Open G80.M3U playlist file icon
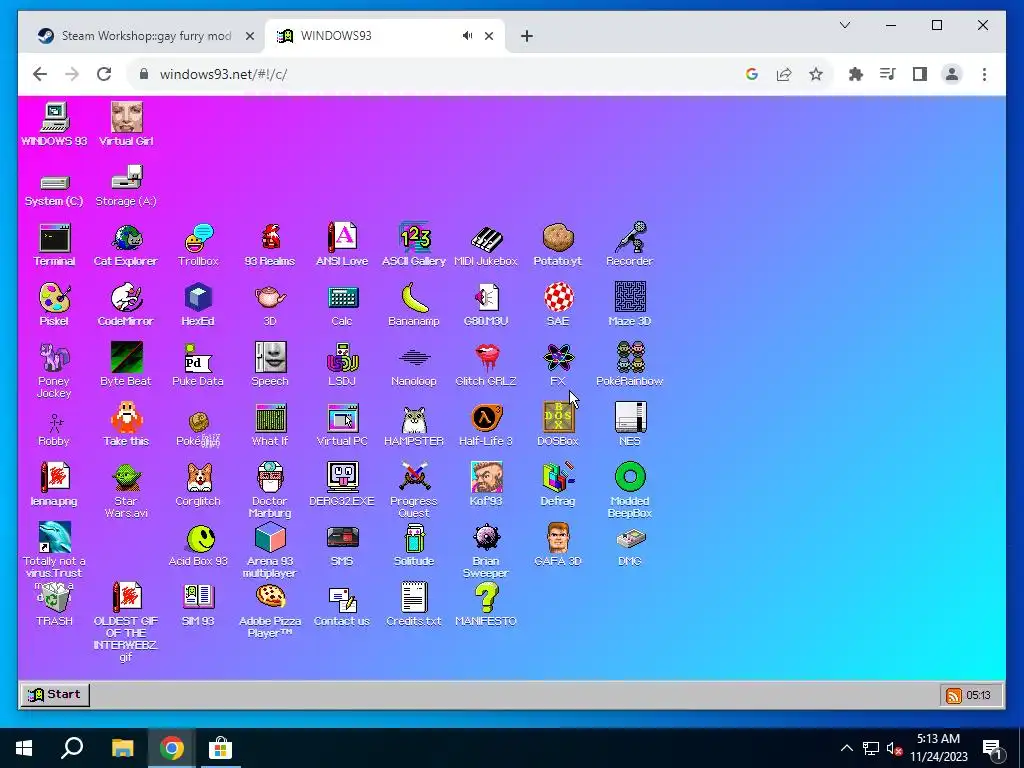The height and width of the screenshot is (768, 1024). pyautogui.click(x=486, y=298)
